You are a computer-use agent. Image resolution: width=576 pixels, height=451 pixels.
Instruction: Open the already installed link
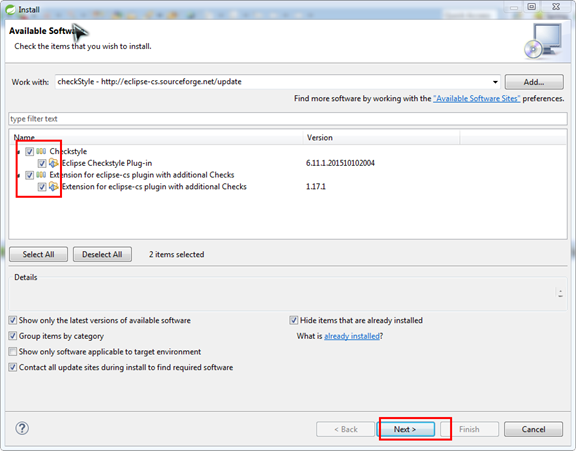352,336
